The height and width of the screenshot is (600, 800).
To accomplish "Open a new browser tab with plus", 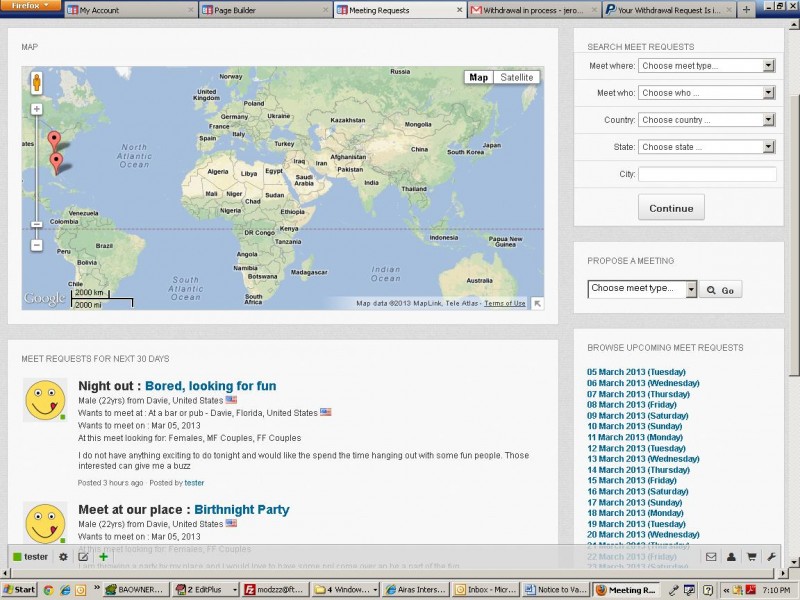I will pos(746,10).
